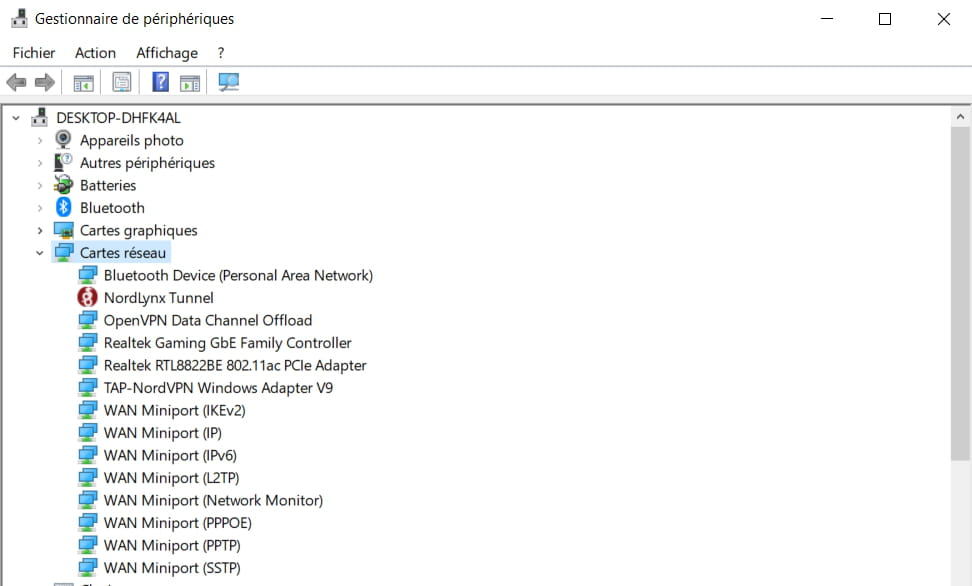Minimize the Gestionnaire de périphériques window

(827, 19)
